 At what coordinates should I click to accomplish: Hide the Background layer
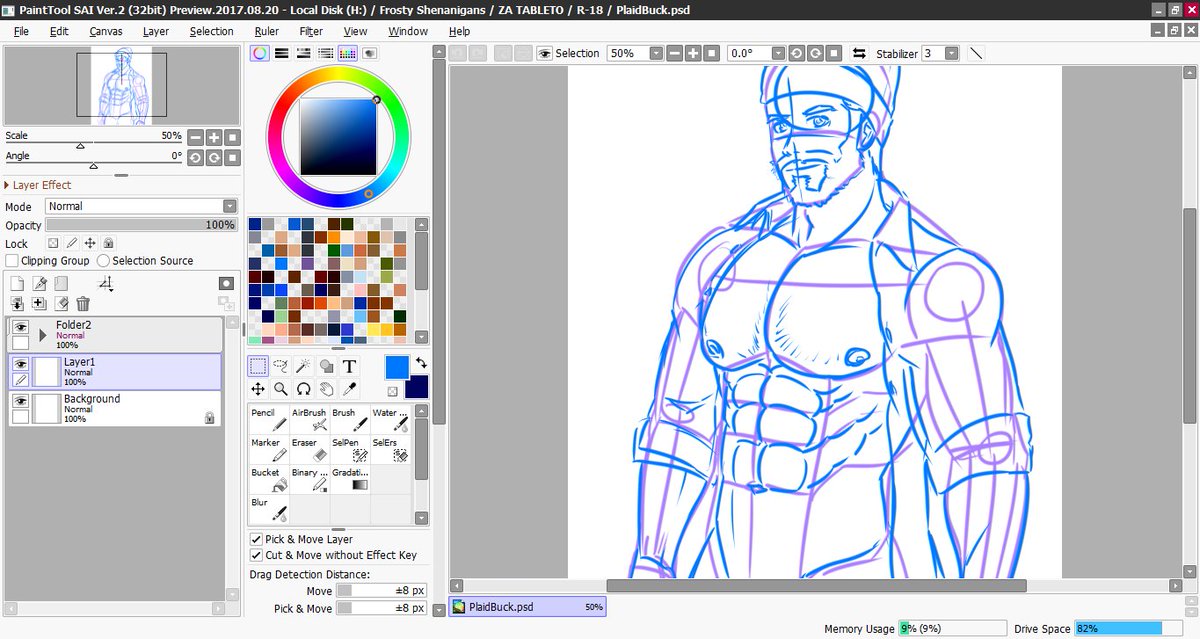20,400
